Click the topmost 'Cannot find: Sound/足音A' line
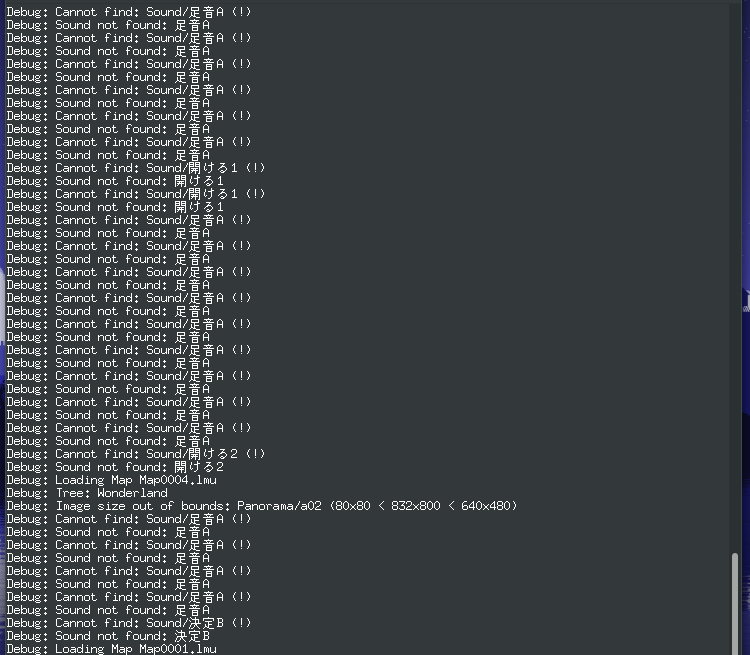The width and height of the screenshot is (750, 655). click(129, 11)
